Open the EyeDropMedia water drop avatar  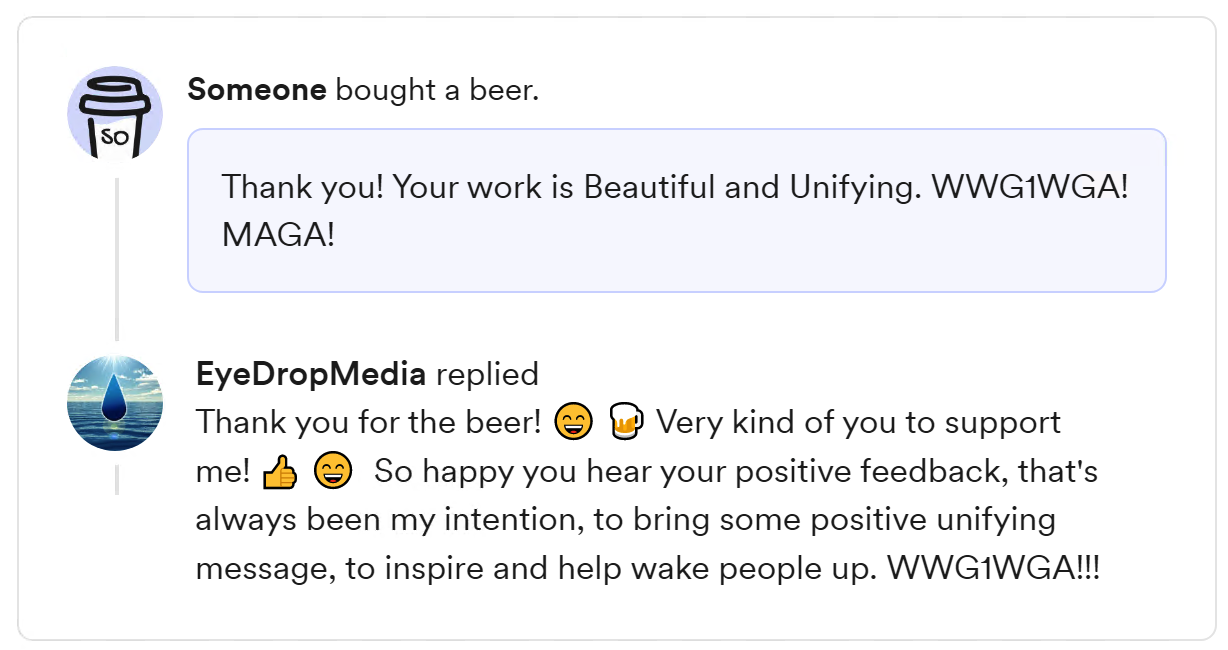coord(115,403)
